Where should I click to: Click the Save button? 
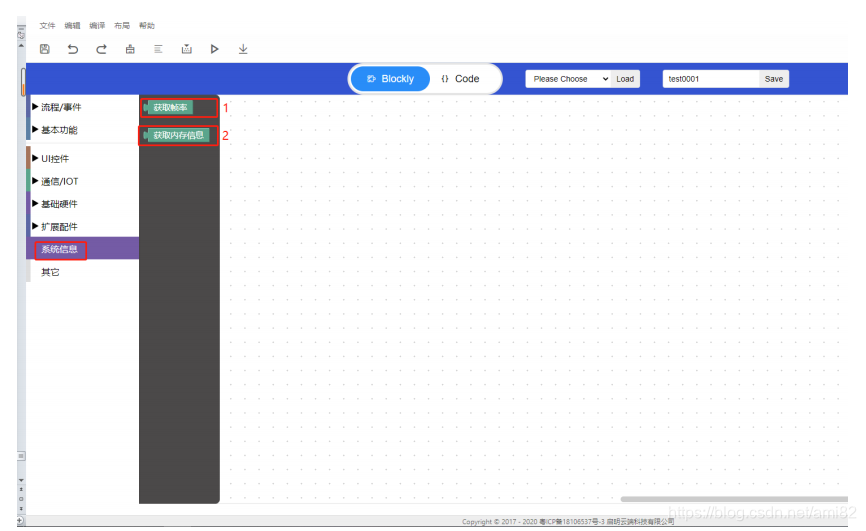point(774,79)
